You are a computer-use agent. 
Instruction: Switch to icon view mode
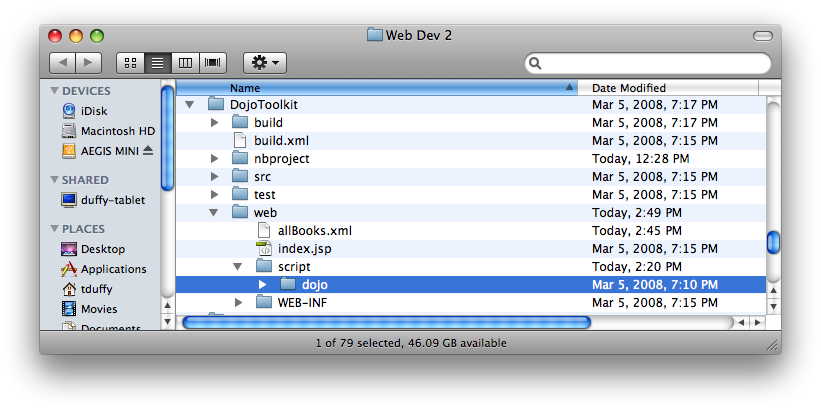pos(130,63)
